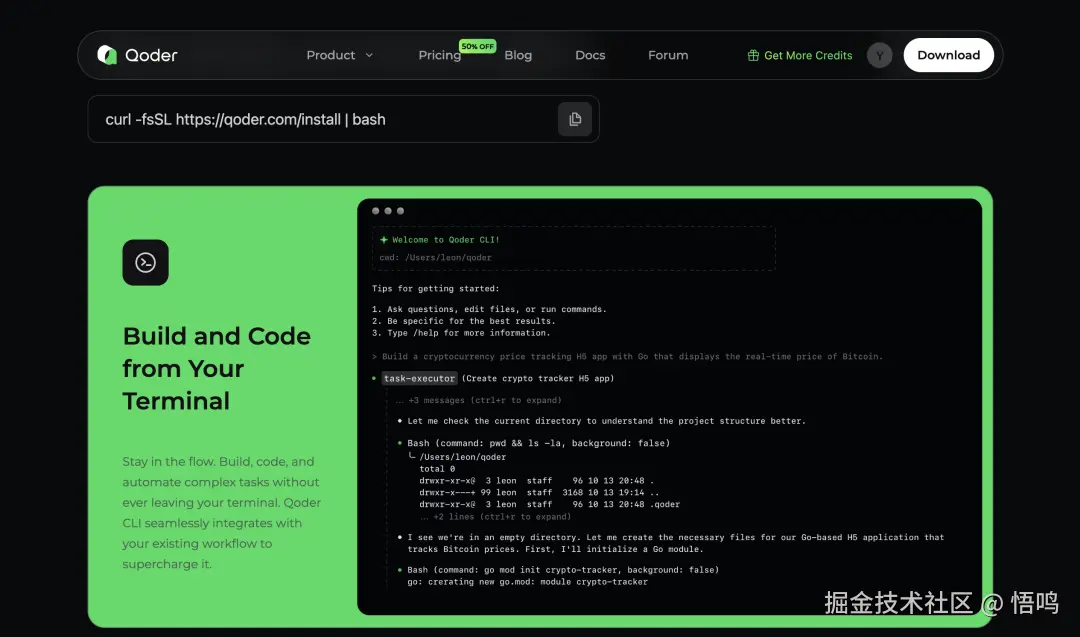Open the Blog page
This screenshot has width=1080, height=637.
pyautogui.click(x=518, y=55)
